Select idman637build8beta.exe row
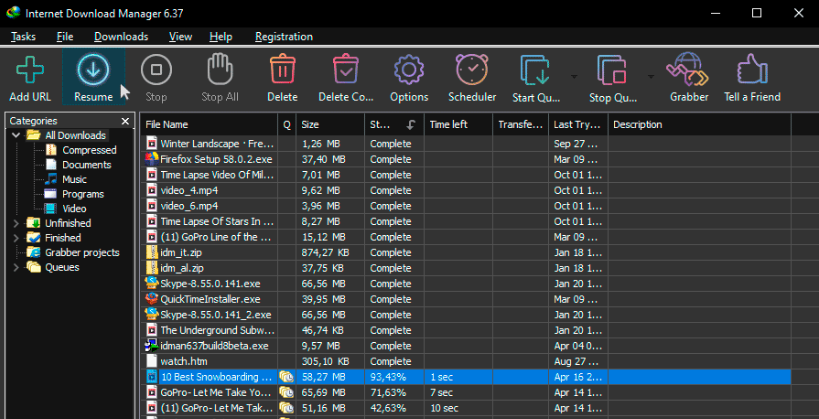 pyautogui.click(x=466, y=346)
